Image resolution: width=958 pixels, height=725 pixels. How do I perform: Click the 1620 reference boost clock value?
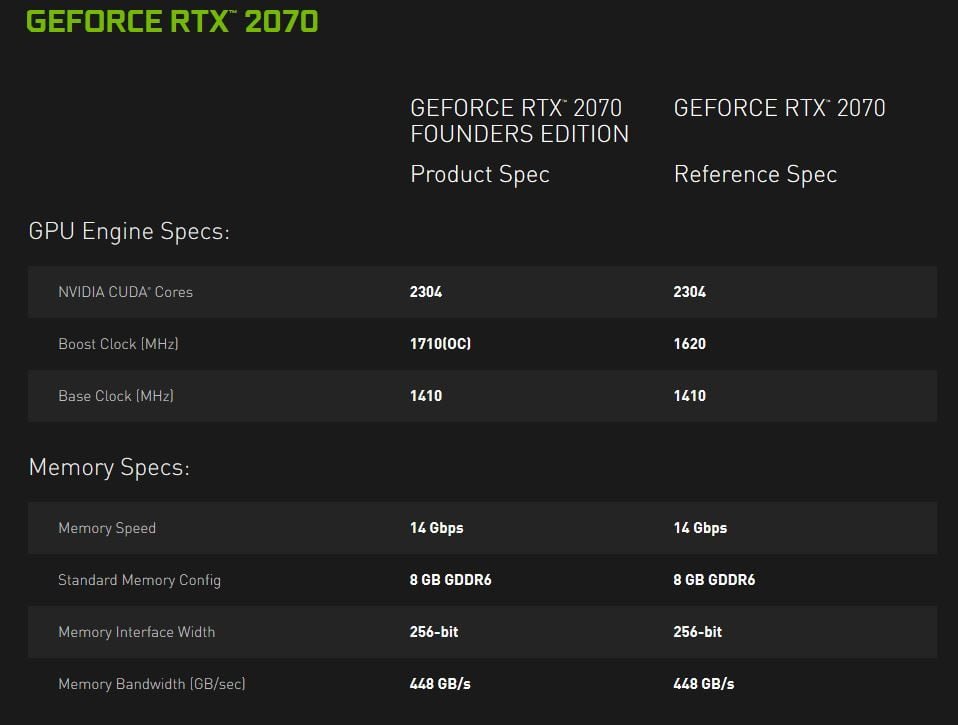tap(690, 344)
